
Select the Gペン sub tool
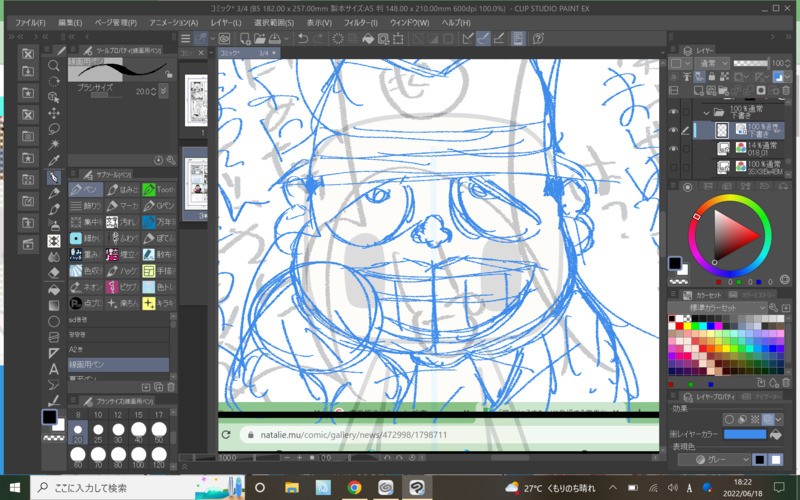(x=159, y=206)
